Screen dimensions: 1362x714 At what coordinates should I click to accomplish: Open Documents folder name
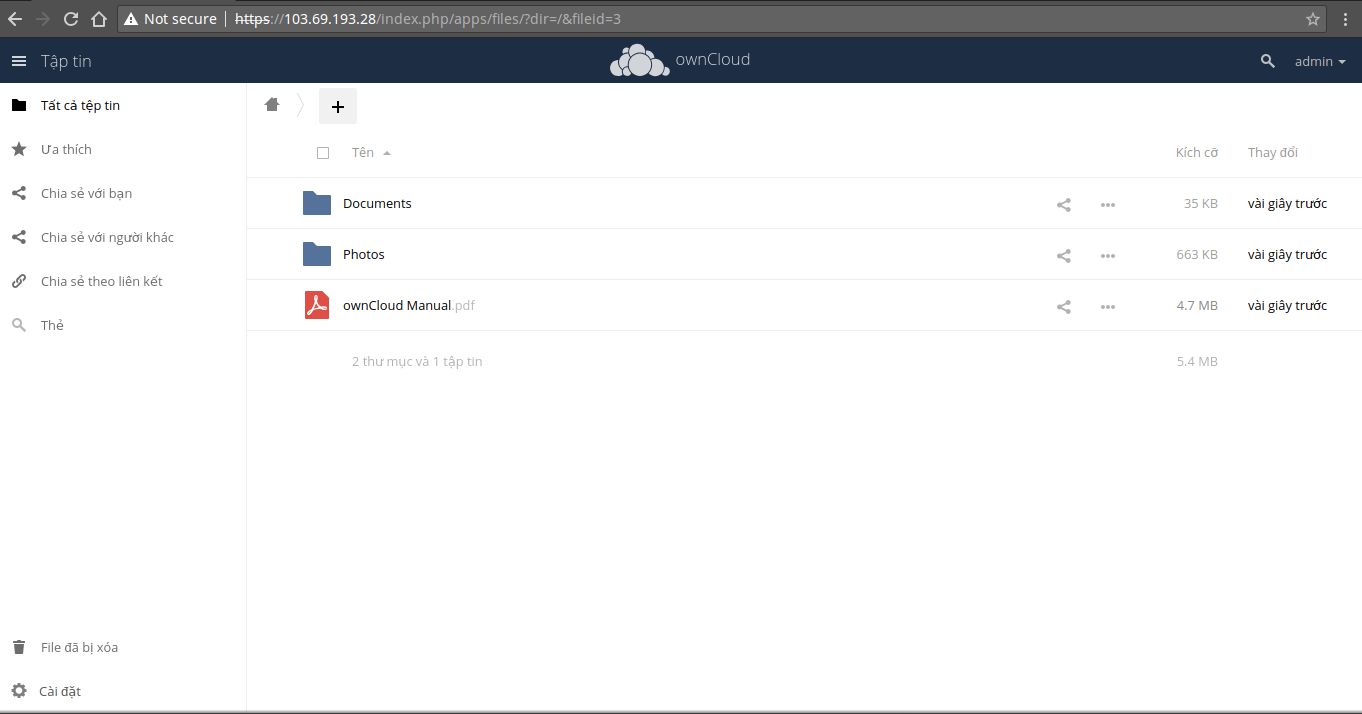pos(377,203)
